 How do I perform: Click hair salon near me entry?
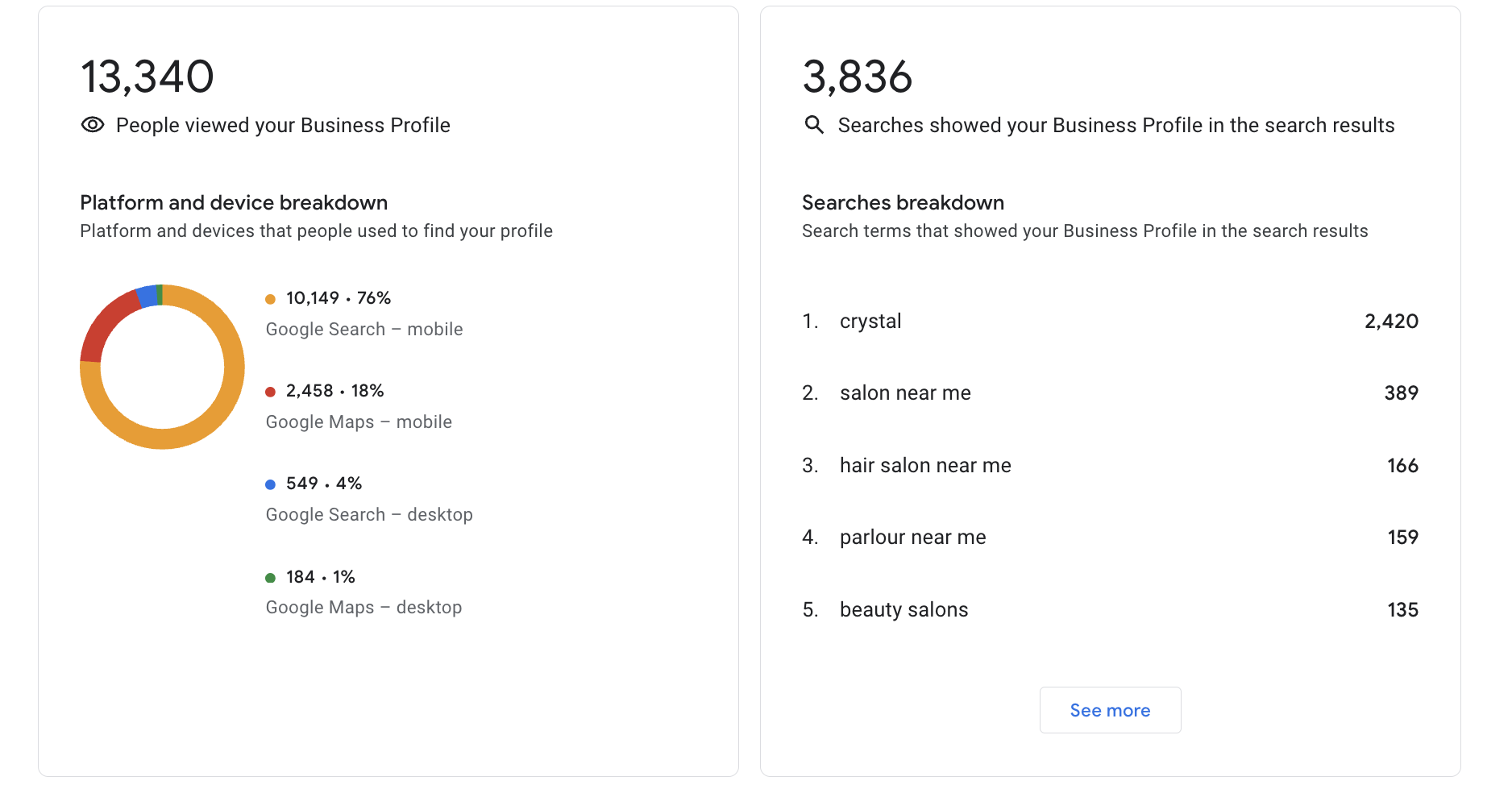coord(925,465)
